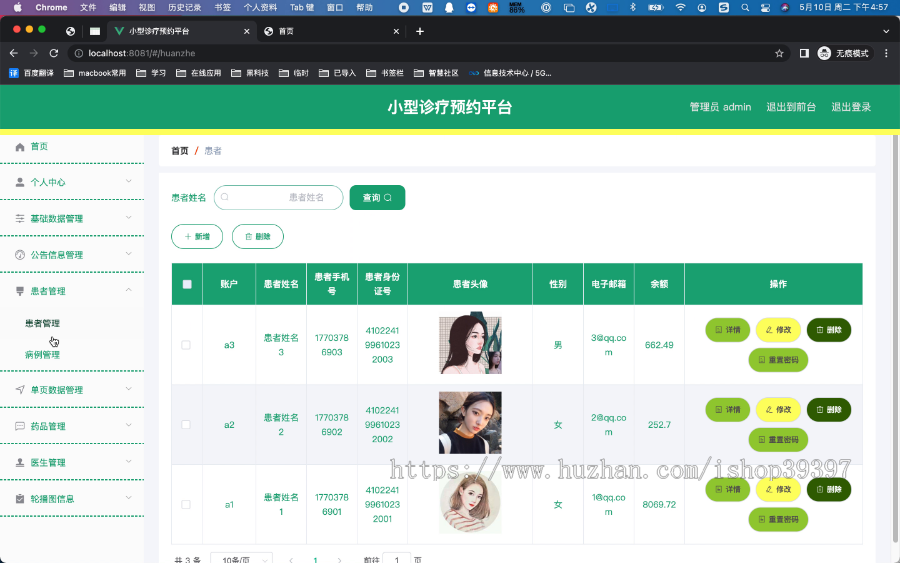Image resolution: width=900 pixels, height=563 pixels.
Task: Expand the 药品管理 menu chevron
Action: (x=129, y=425)
